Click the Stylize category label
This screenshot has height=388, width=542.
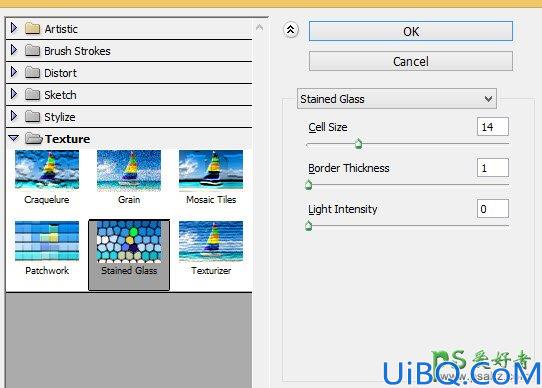click(59, 117)
